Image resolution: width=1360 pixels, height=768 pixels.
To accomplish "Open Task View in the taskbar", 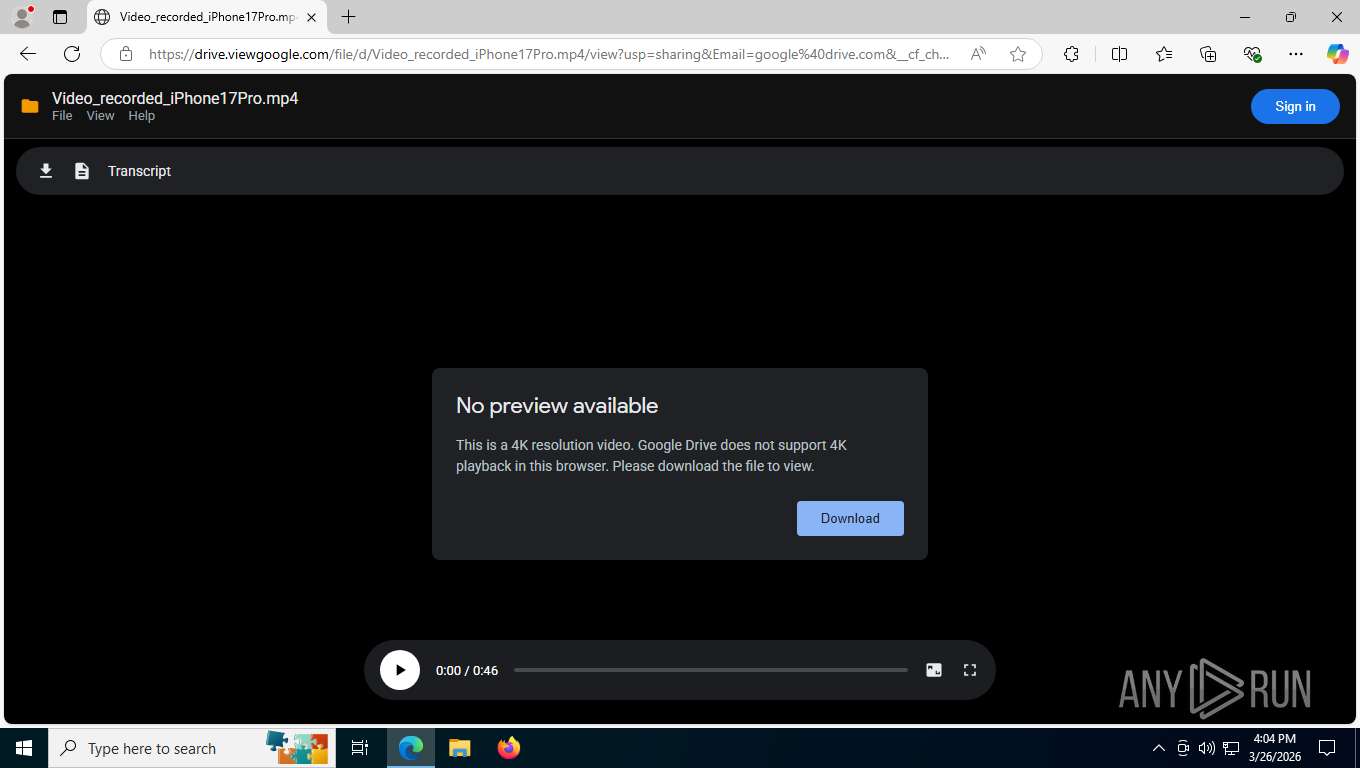I will [x=360, y=748].
